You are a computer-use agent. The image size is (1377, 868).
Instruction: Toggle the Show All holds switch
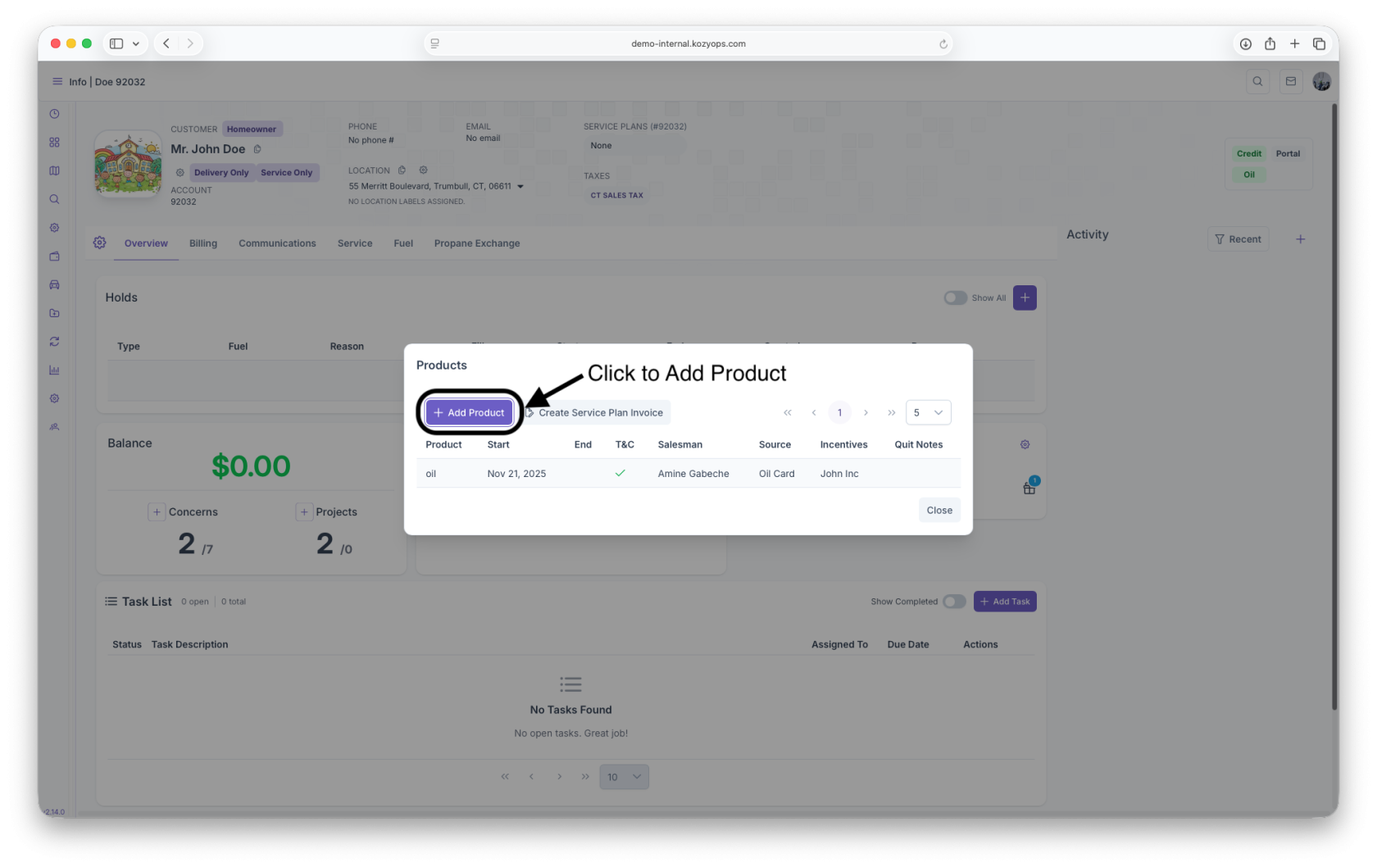(955, 298)
